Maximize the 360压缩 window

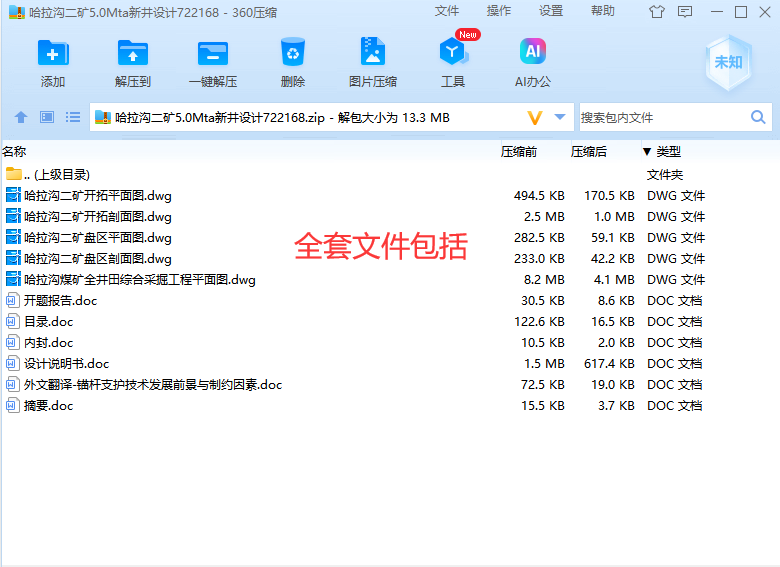coord(741,12)
